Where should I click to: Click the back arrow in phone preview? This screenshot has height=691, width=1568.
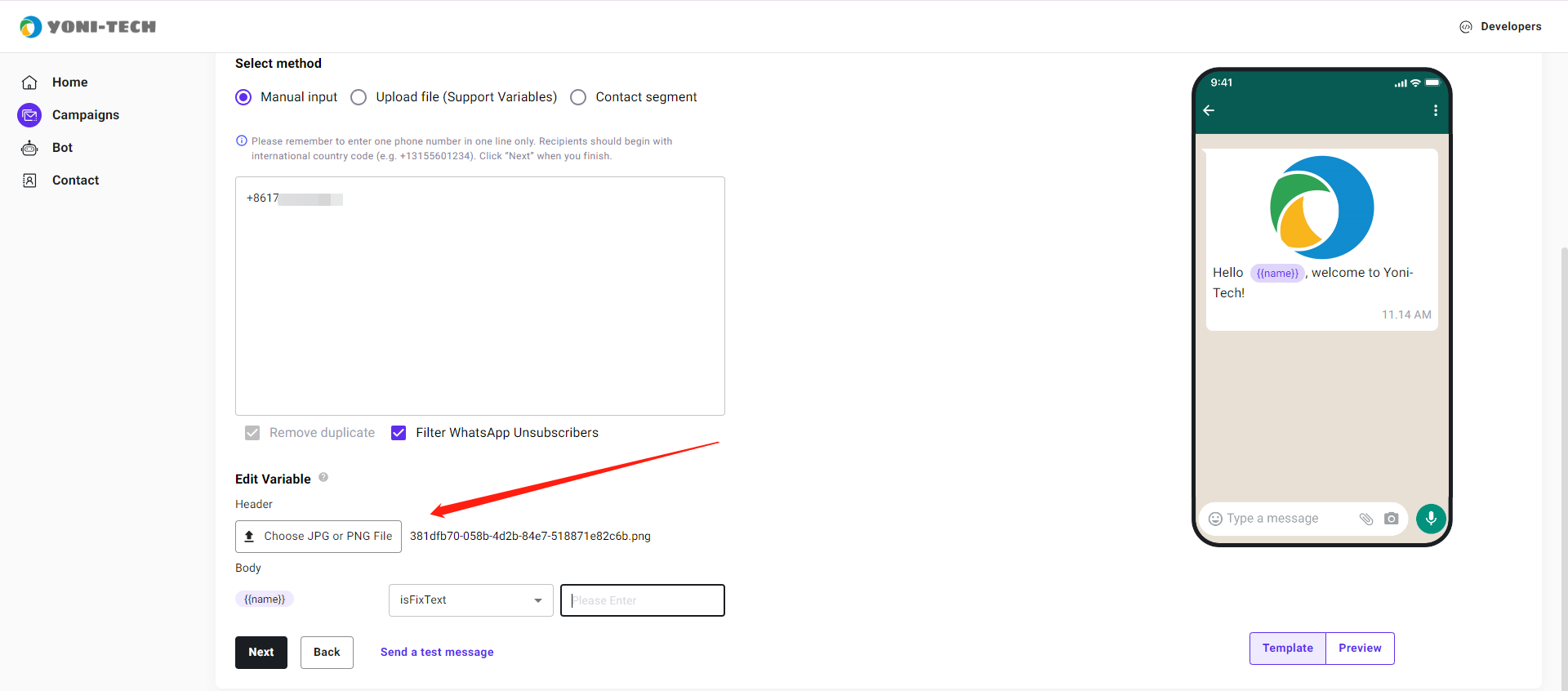(x=1209, y=110)
